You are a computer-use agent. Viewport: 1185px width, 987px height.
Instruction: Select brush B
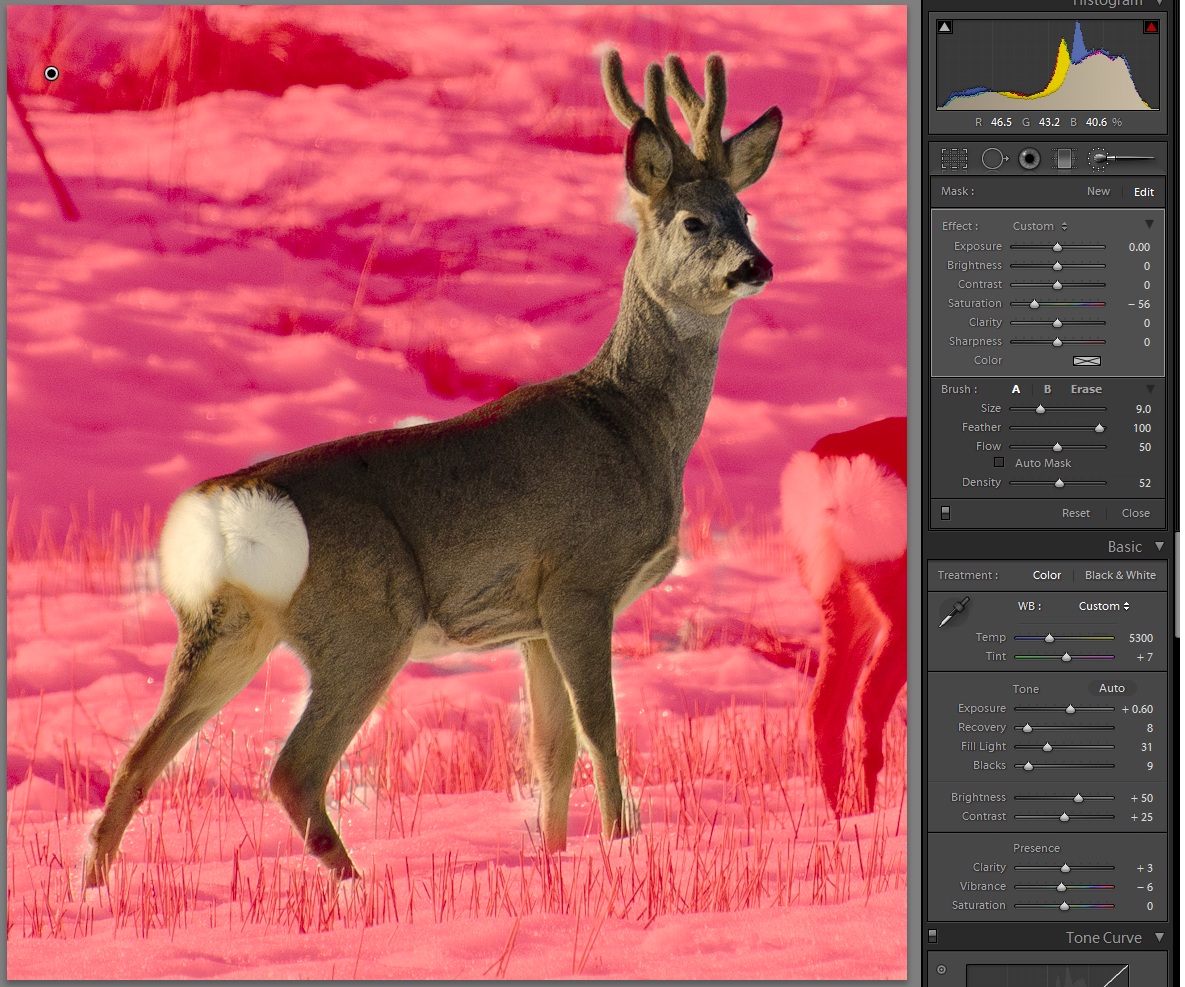point(1047,389)
